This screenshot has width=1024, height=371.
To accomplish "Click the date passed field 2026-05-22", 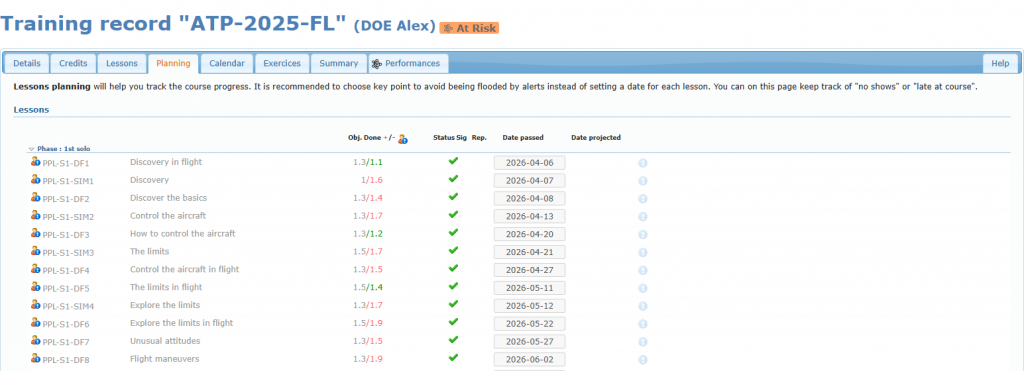I will coord(529,323).
